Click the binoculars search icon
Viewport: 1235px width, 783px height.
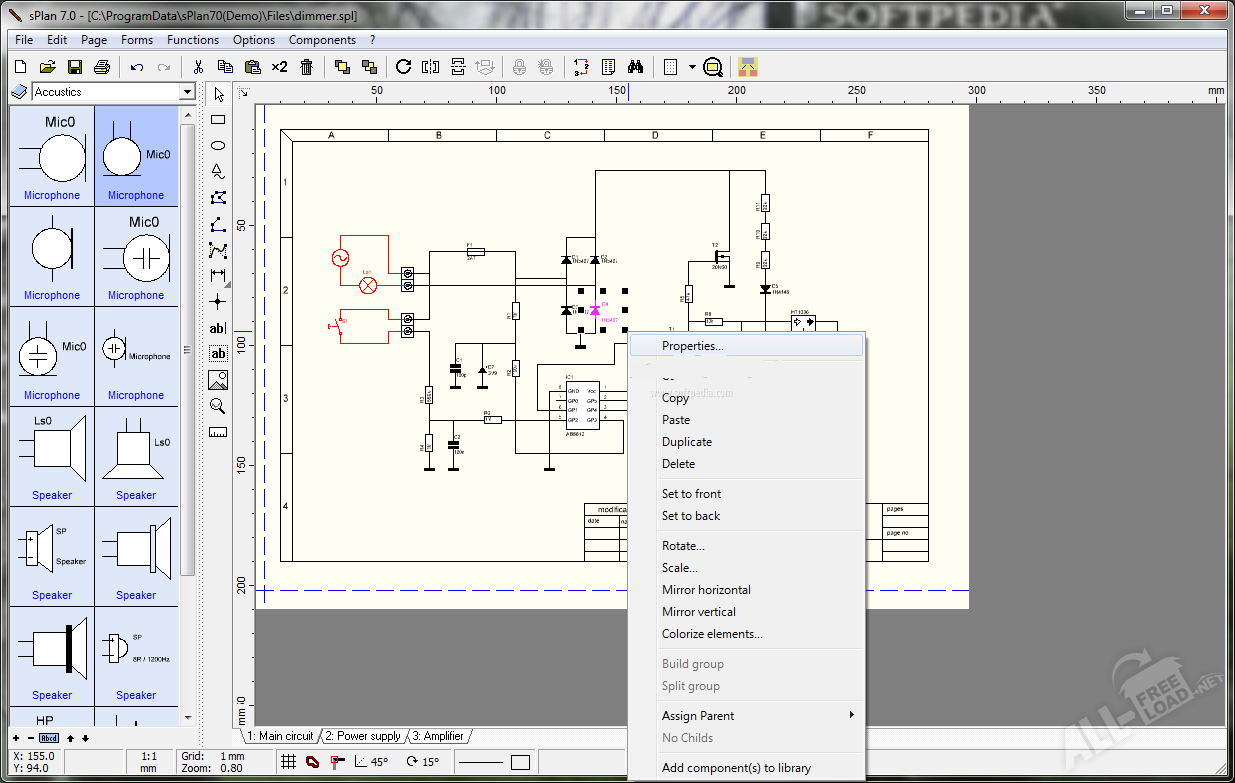[x=635, y=67]
